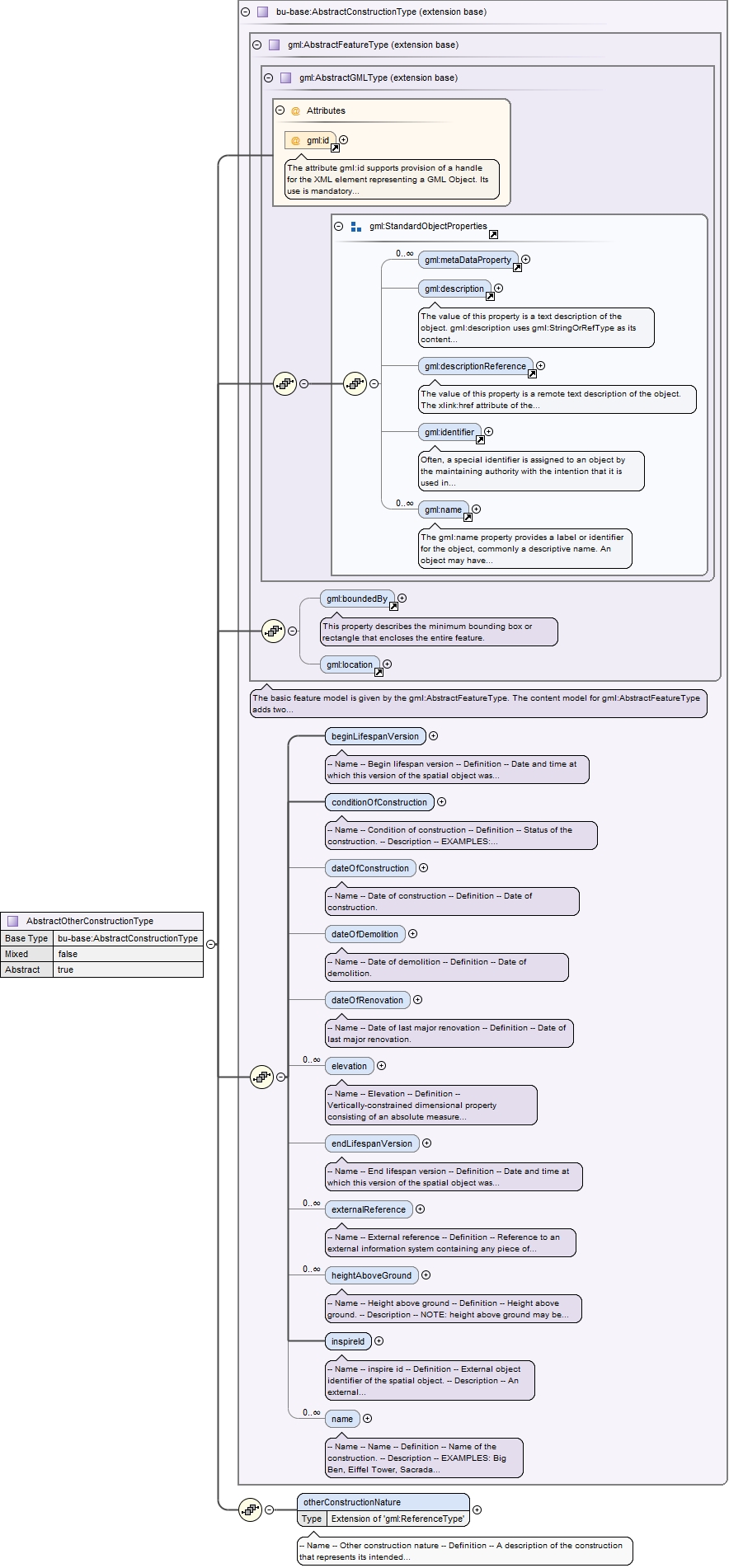Select the externalReference element

click(369, 1209)
